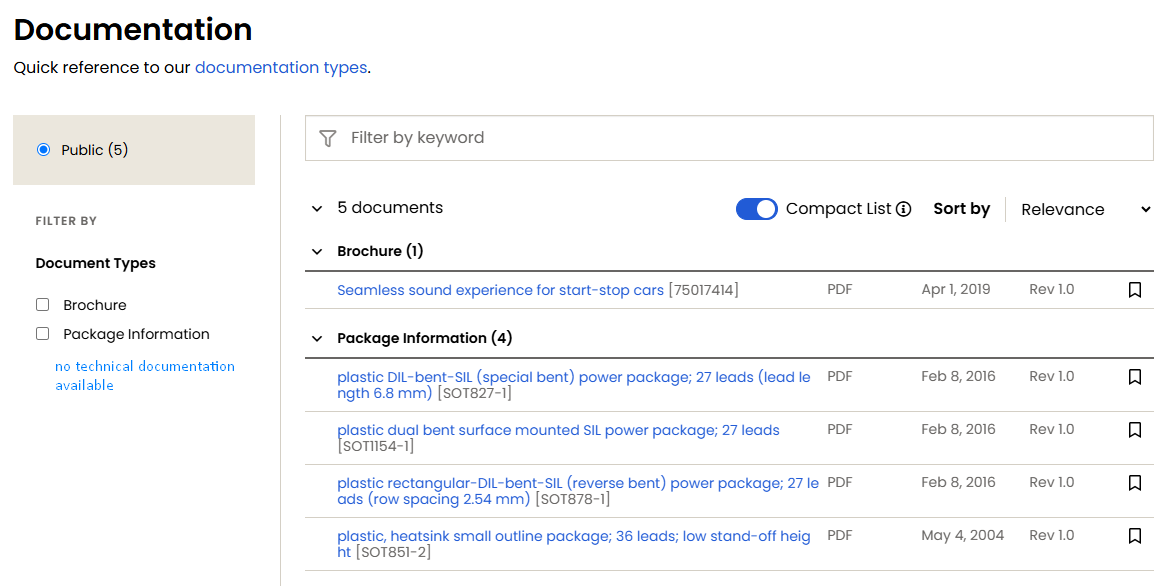Open plastic dual bent surface mounted SIL document
The image size is (1172, 586).
(558, 430)
